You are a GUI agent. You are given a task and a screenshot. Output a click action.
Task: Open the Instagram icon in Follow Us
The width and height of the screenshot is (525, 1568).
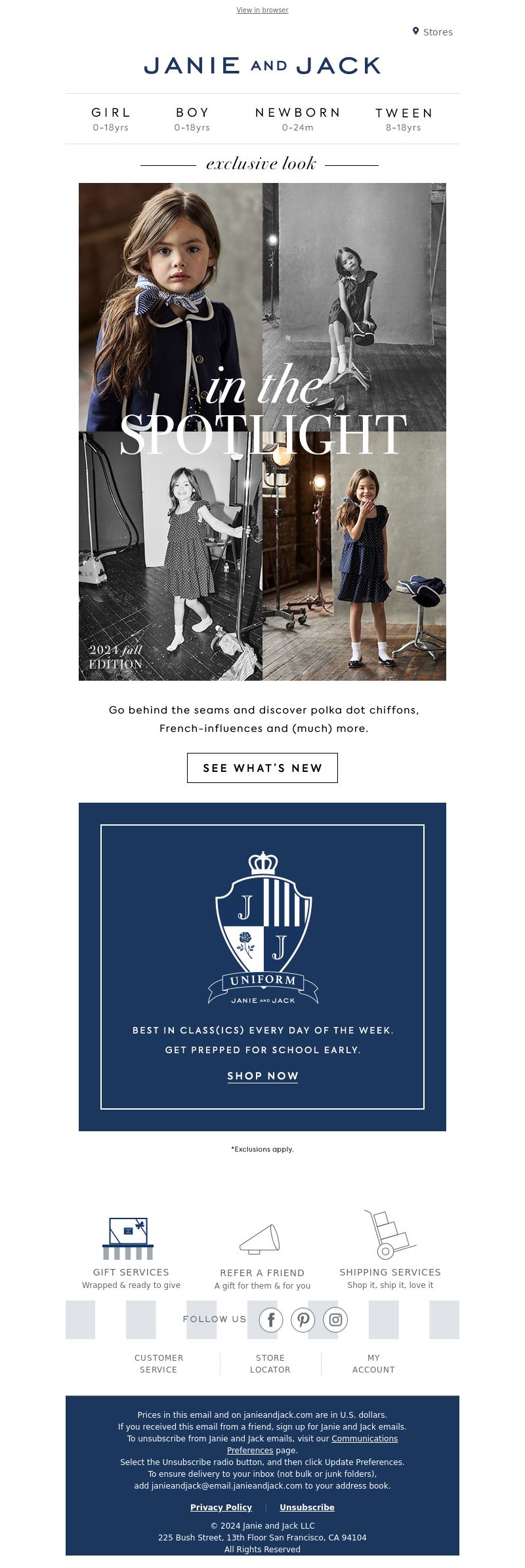click(335, 1319)
